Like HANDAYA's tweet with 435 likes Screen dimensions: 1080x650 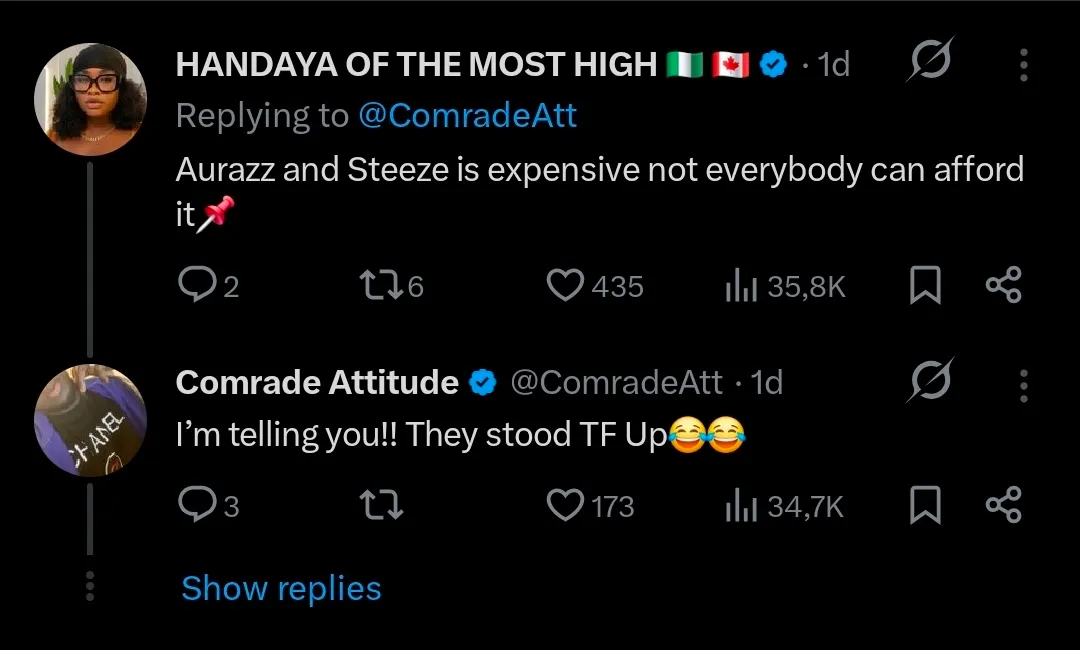566,287
